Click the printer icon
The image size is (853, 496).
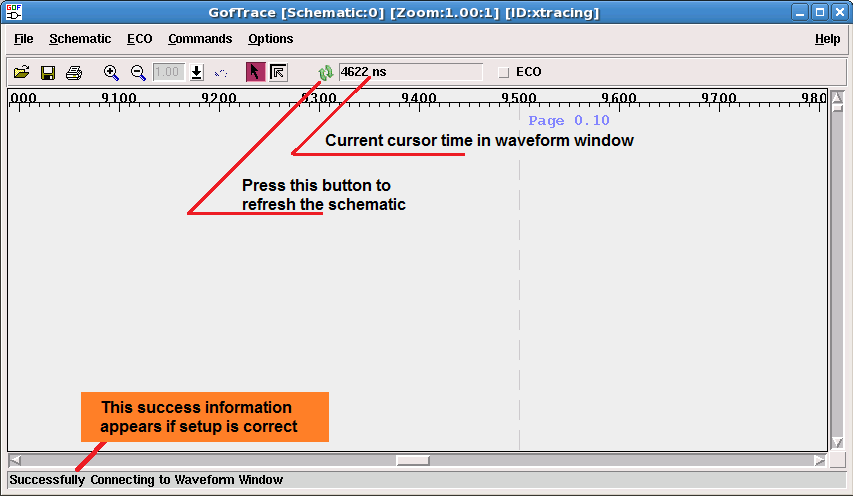(73, 72)
